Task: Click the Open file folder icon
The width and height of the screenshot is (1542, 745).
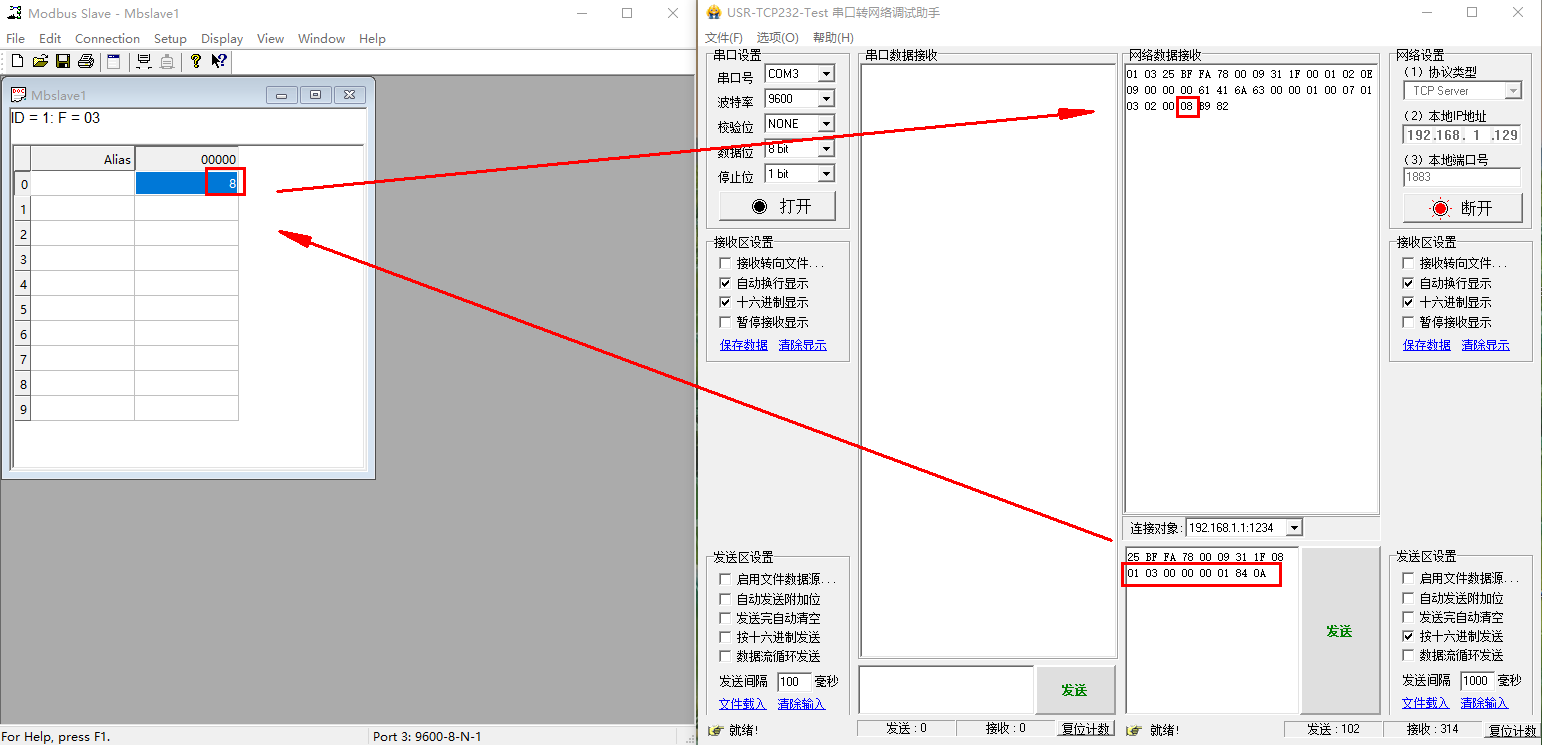Action: point(40,61)
